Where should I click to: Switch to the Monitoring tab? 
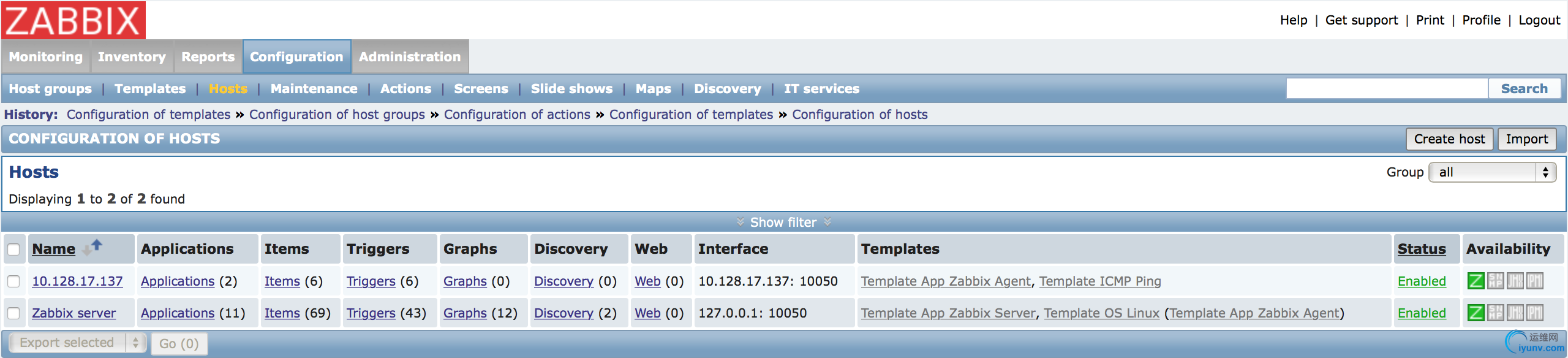(x=46, y=56)
